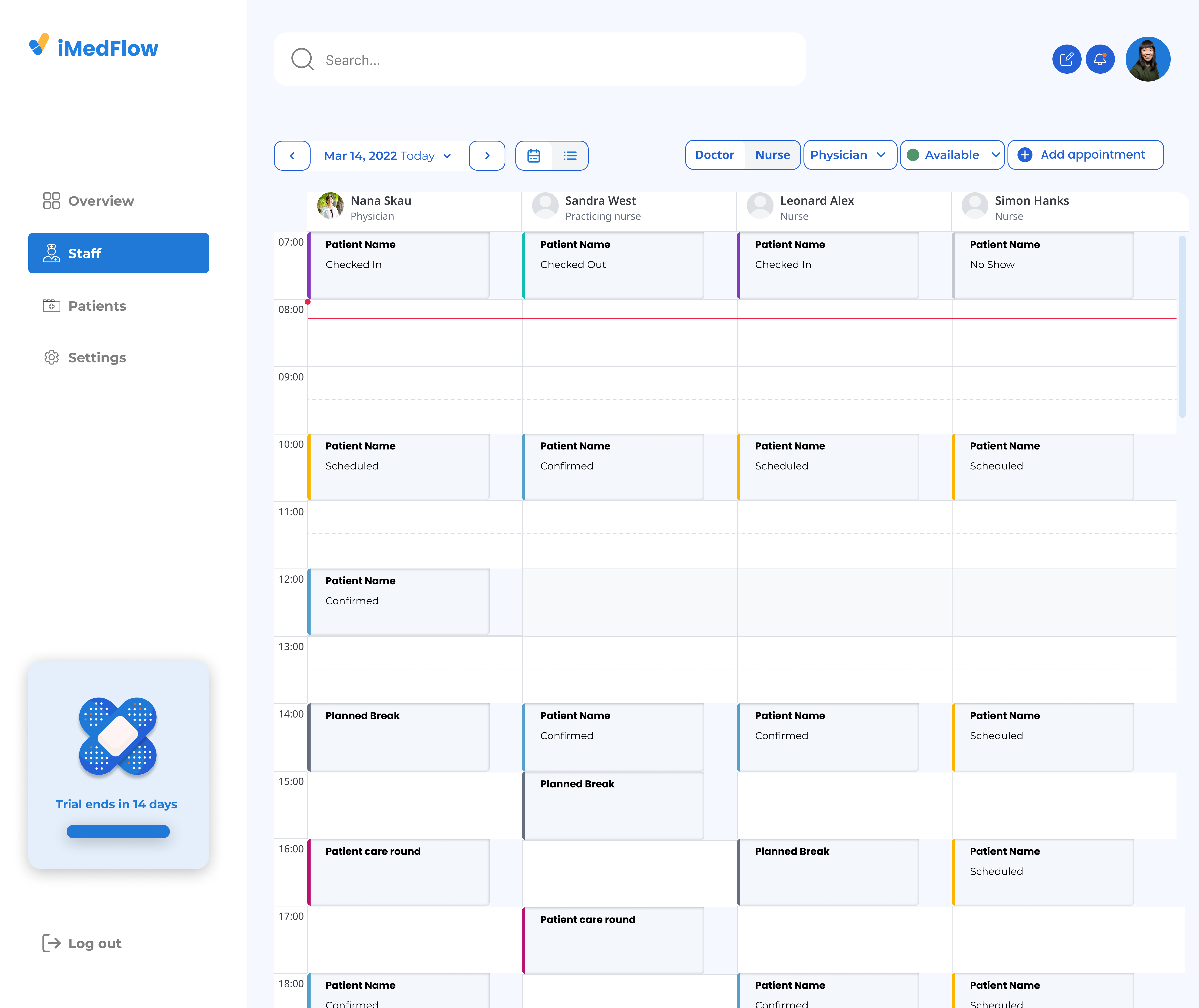The height and width of the screenshot is (1008, 1199).
Task: Click Nana Skau's profile photo
Action: pyautogui.click(x=330, y=206)
